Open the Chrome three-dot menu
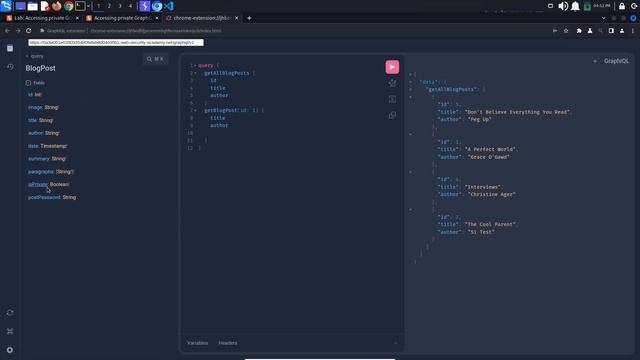Viewport: 640px width, 360px height. coord(633,31)
